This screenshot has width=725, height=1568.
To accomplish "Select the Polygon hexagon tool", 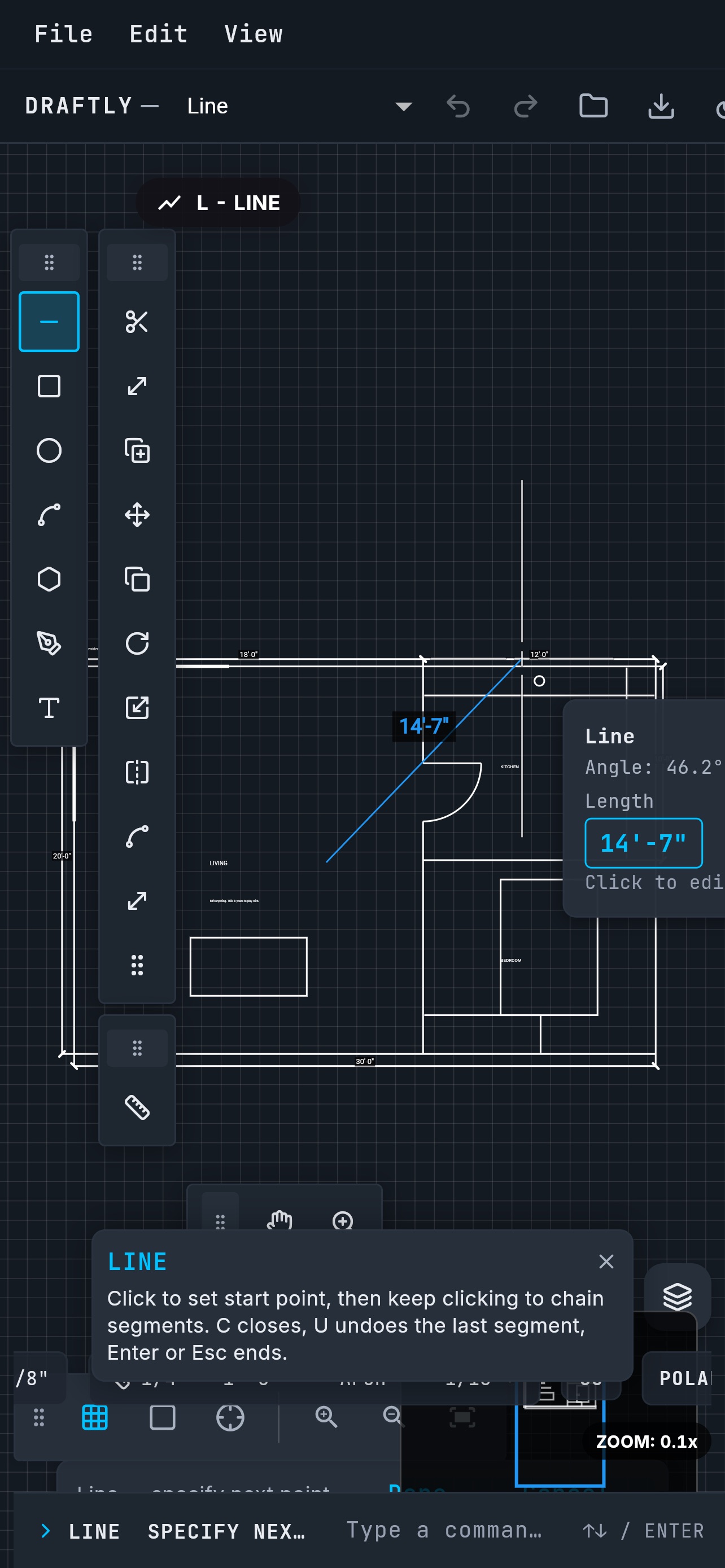I will (x=49, y=579).
